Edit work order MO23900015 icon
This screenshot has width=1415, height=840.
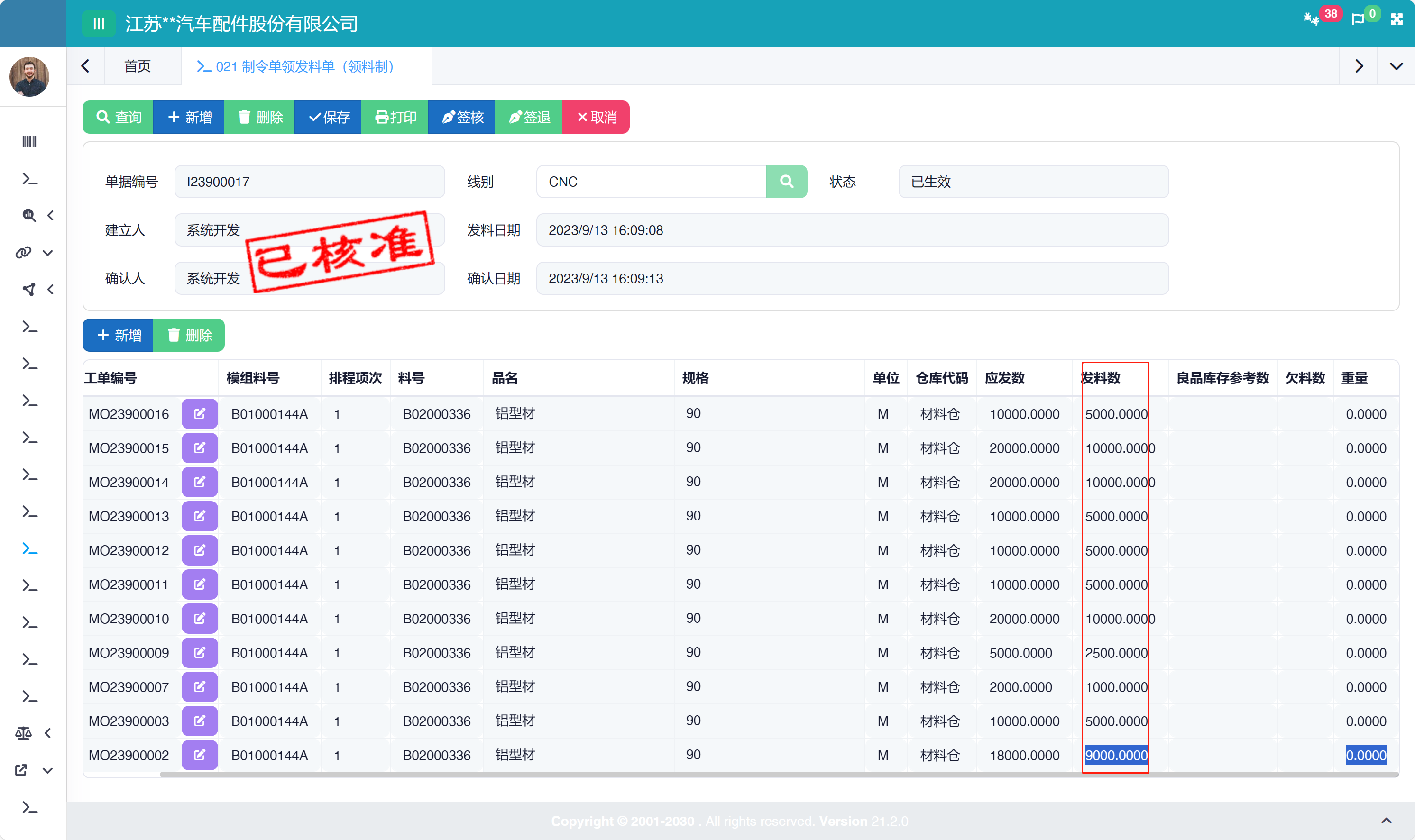(199, 448)
